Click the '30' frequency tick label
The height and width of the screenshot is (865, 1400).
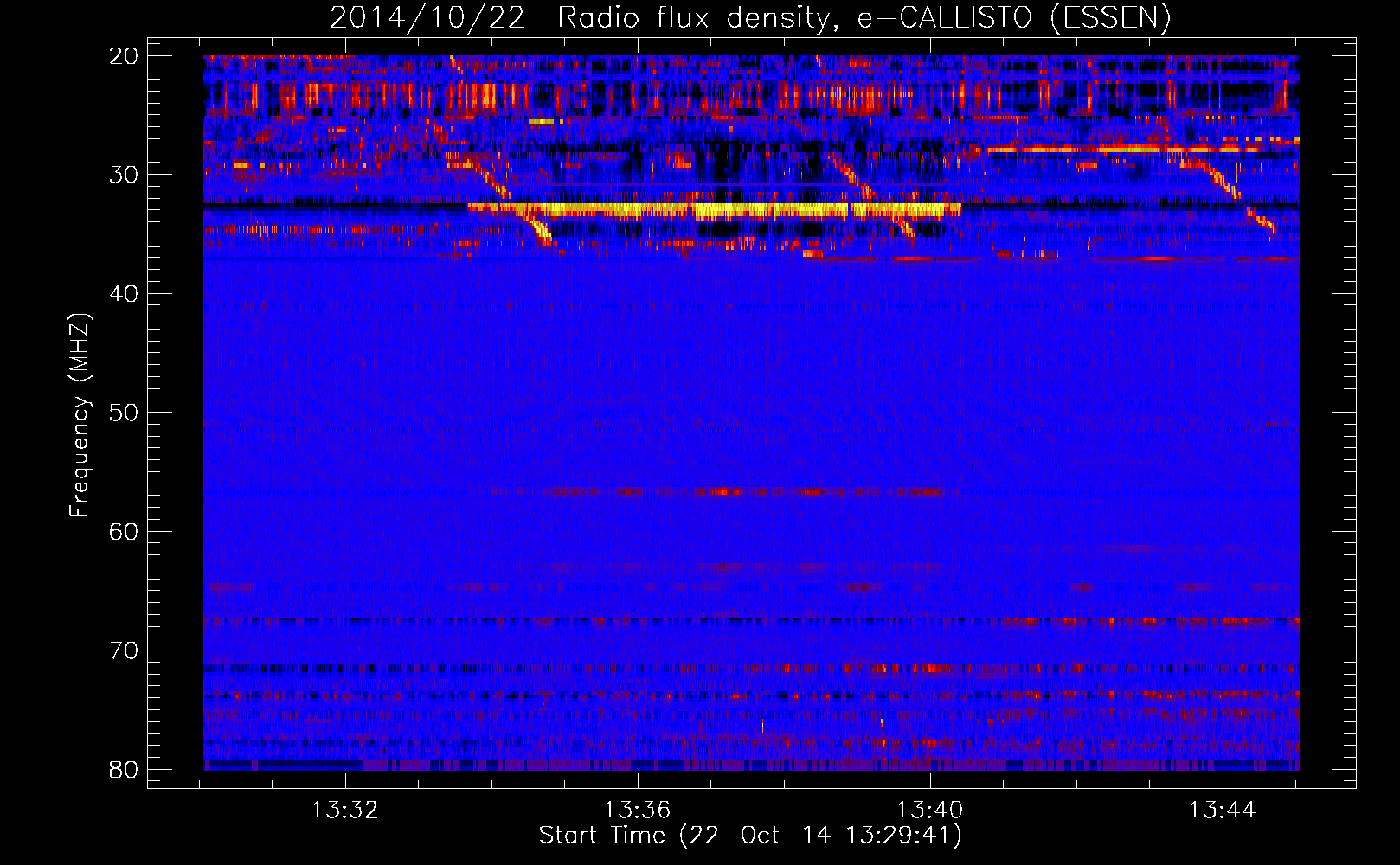click(x=125, y=175)
